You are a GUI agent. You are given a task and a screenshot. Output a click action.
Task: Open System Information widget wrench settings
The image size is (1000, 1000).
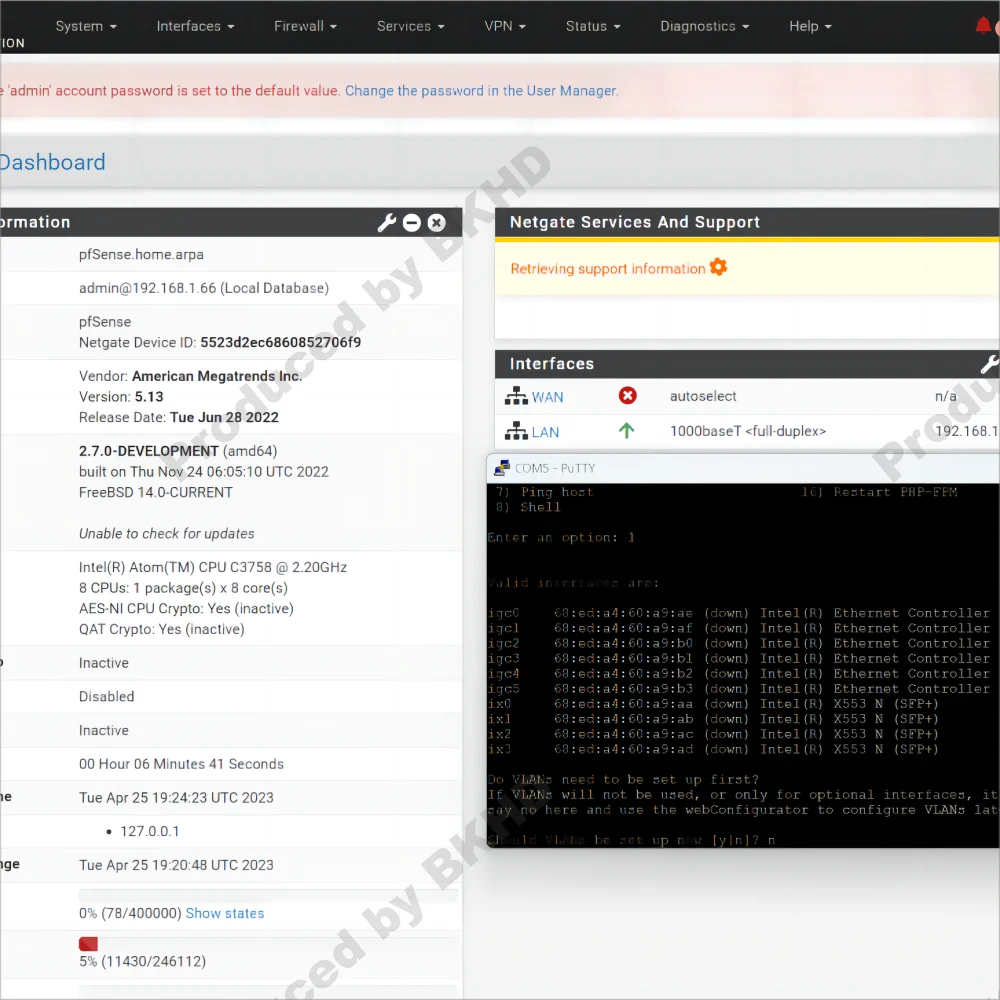(386, 223)
